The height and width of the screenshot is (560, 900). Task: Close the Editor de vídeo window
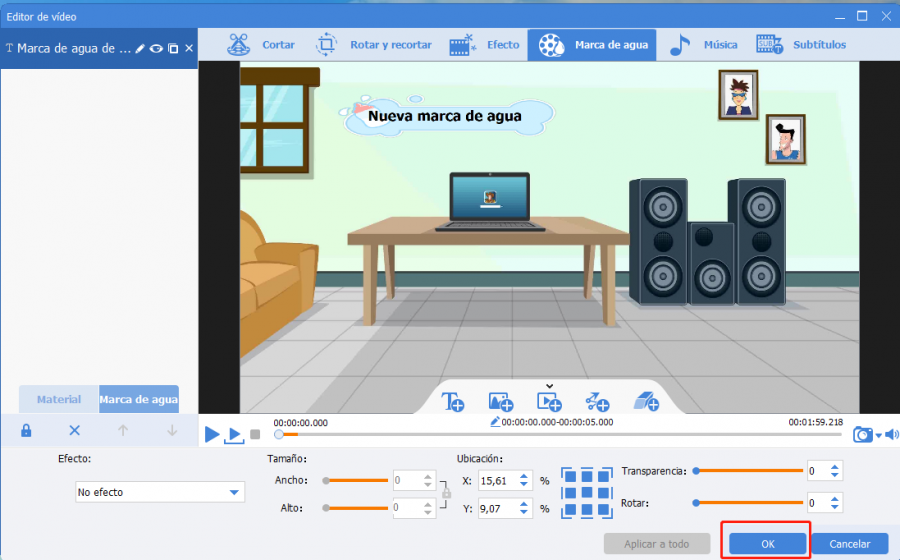[886, 16]
